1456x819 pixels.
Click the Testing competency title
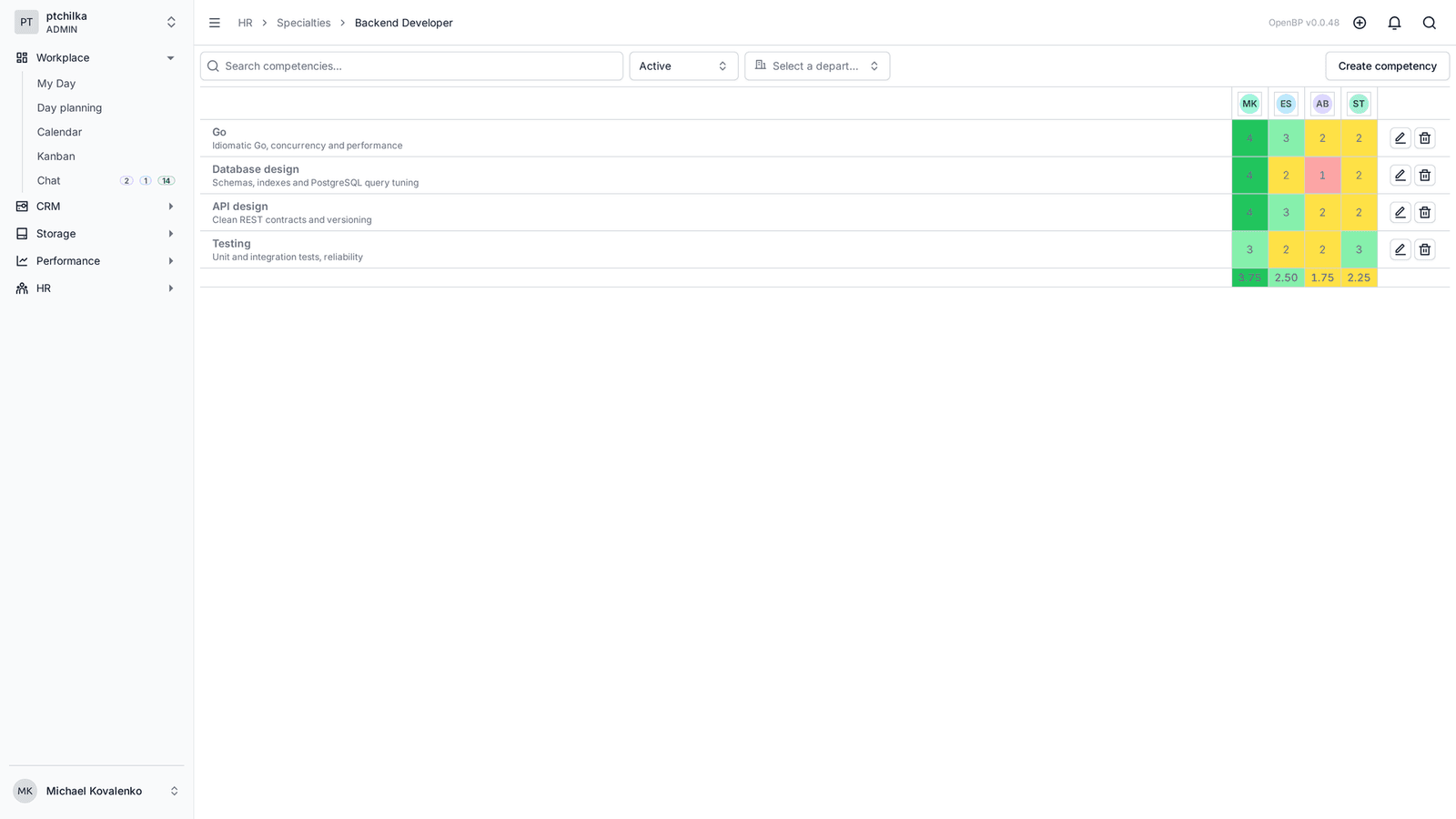point(231,244)
